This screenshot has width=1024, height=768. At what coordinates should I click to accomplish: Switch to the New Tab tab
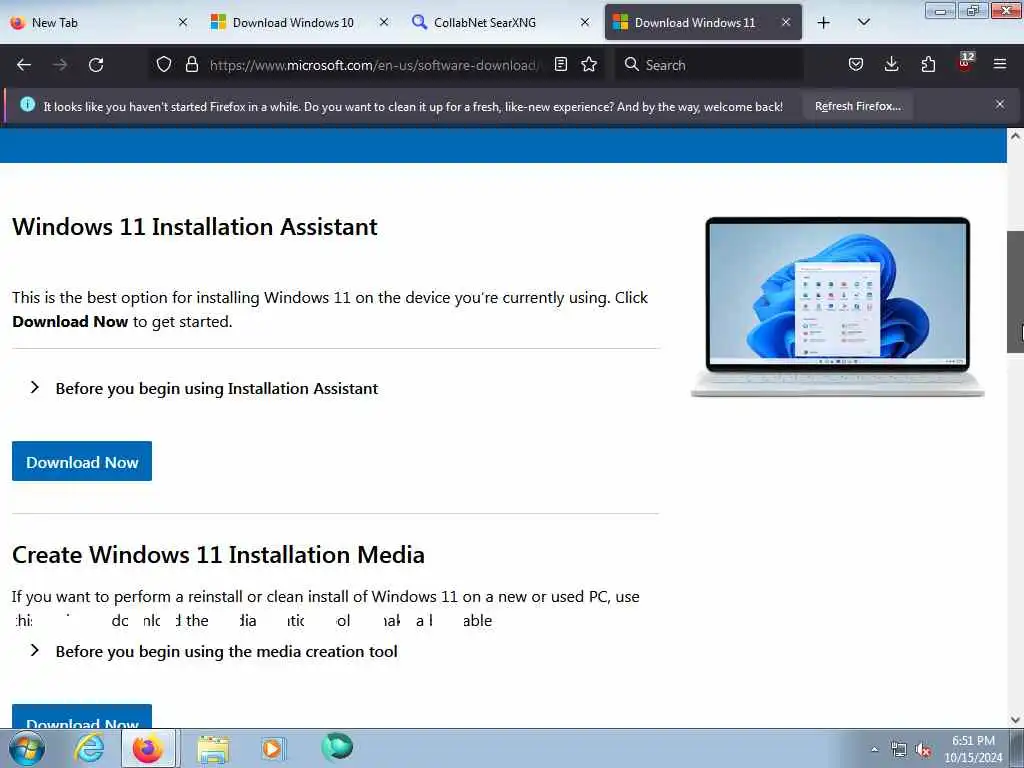pos(97,22)
